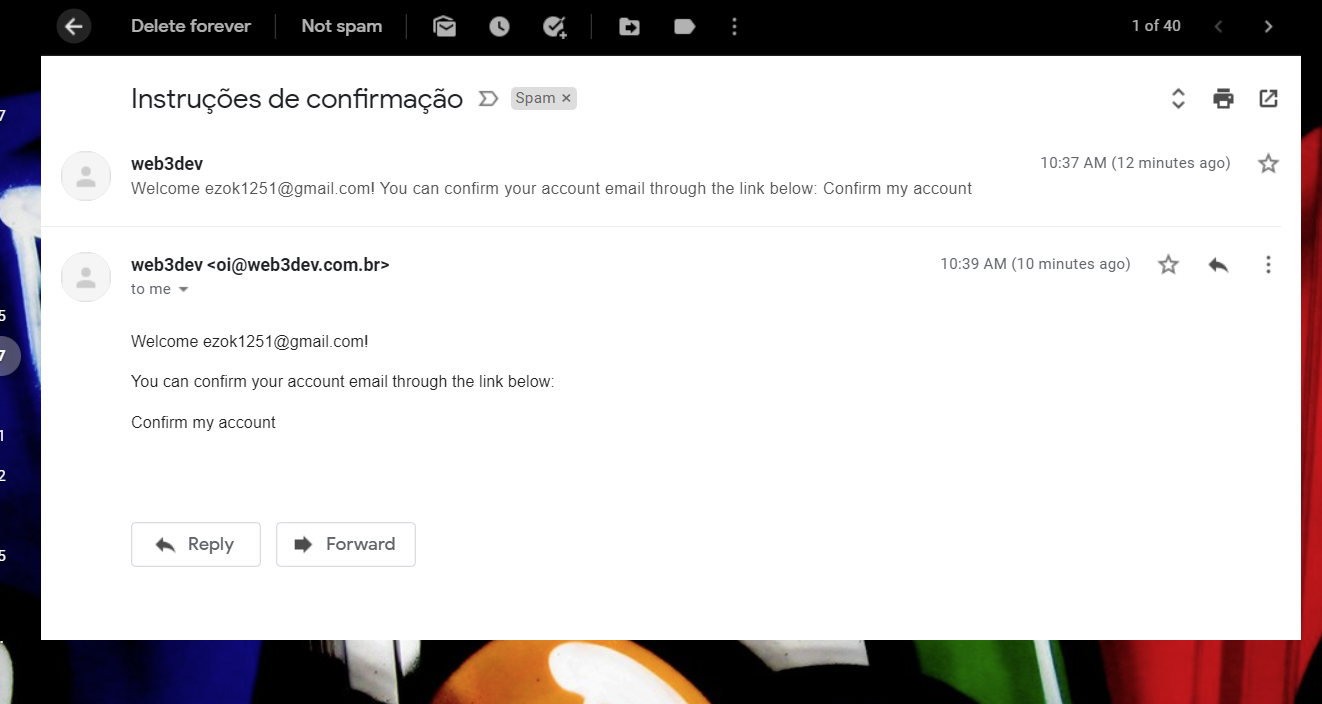Viewport: 1322px width, 704px height.
Task: Star the first web3dev message
Action: pyautogui.click(x=1268, y=162)
